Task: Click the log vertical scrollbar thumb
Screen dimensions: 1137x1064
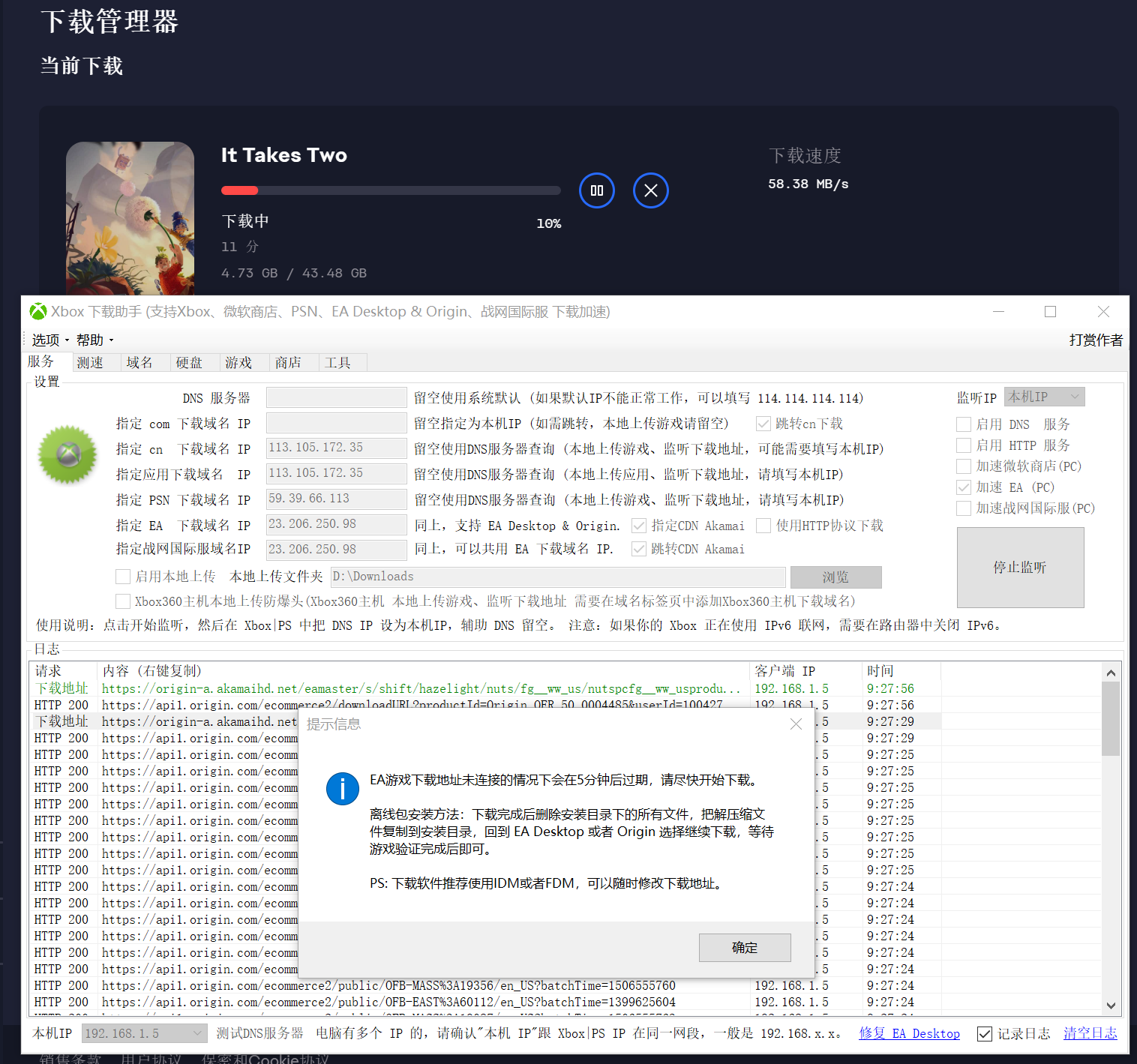Action: 1111,718
